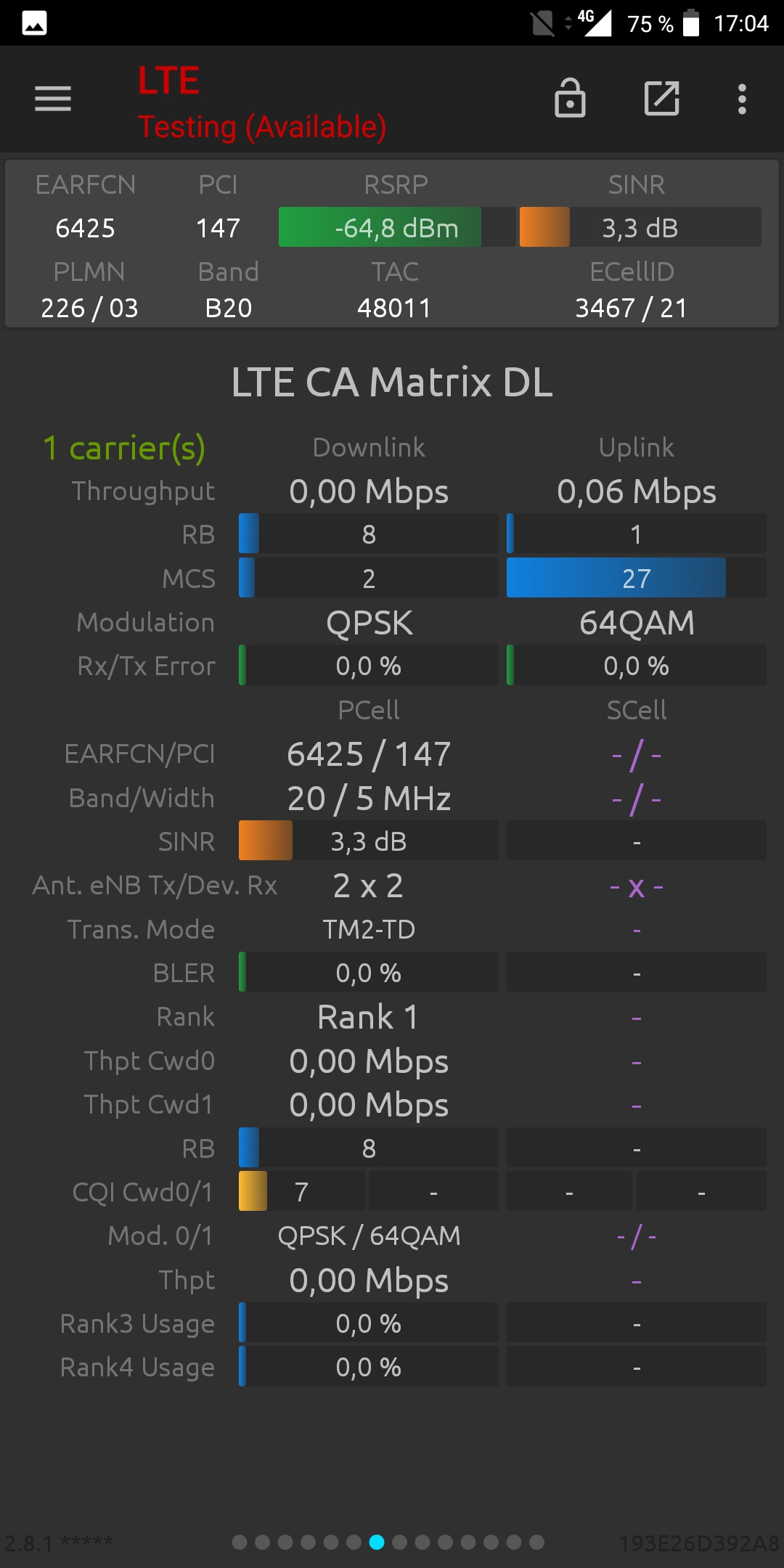The image size is (784, 1568).
Task: Tap the LTE CA Matrix DL heading
Action: (392, 382)
